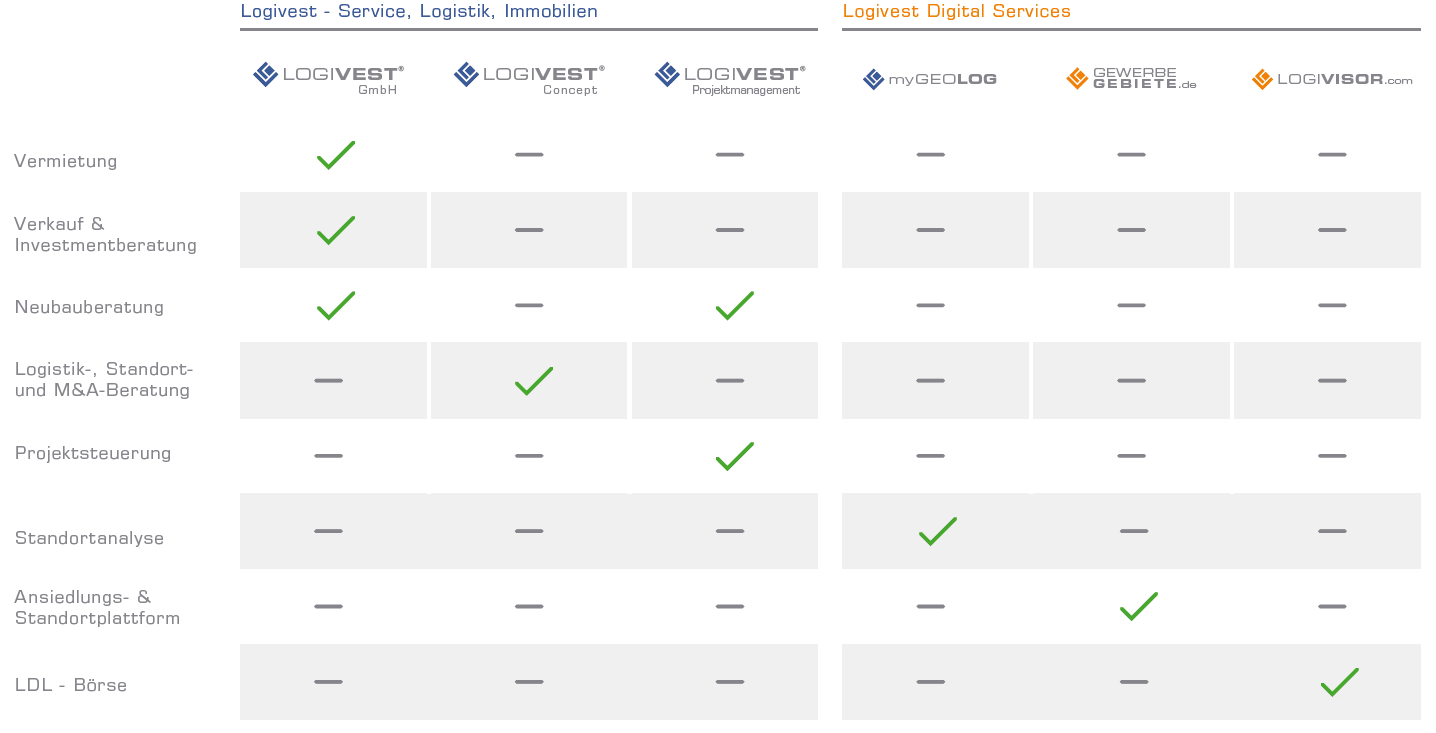
Task: Click the LDL - Börse checkmark under LOGIVISOR
Action: 1340,682
